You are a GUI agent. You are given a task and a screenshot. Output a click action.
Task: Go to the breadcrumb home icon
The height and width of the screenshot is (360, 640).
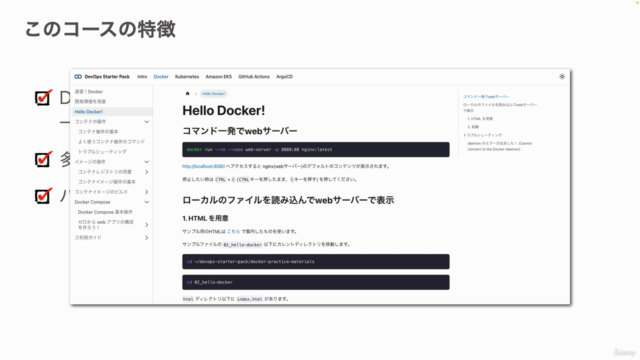click(188, 94)
